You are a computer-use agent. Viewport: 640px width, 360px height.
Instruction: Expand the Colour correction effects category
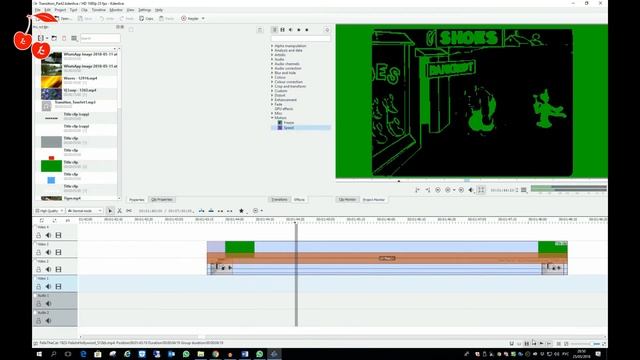(x=272, y=82)
